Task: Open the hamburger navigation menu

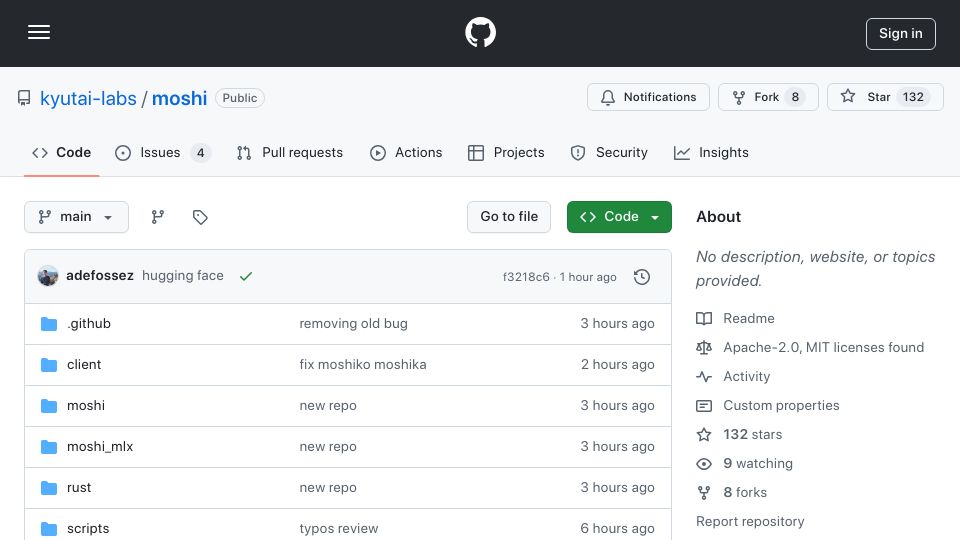Action: coord(39,32)
